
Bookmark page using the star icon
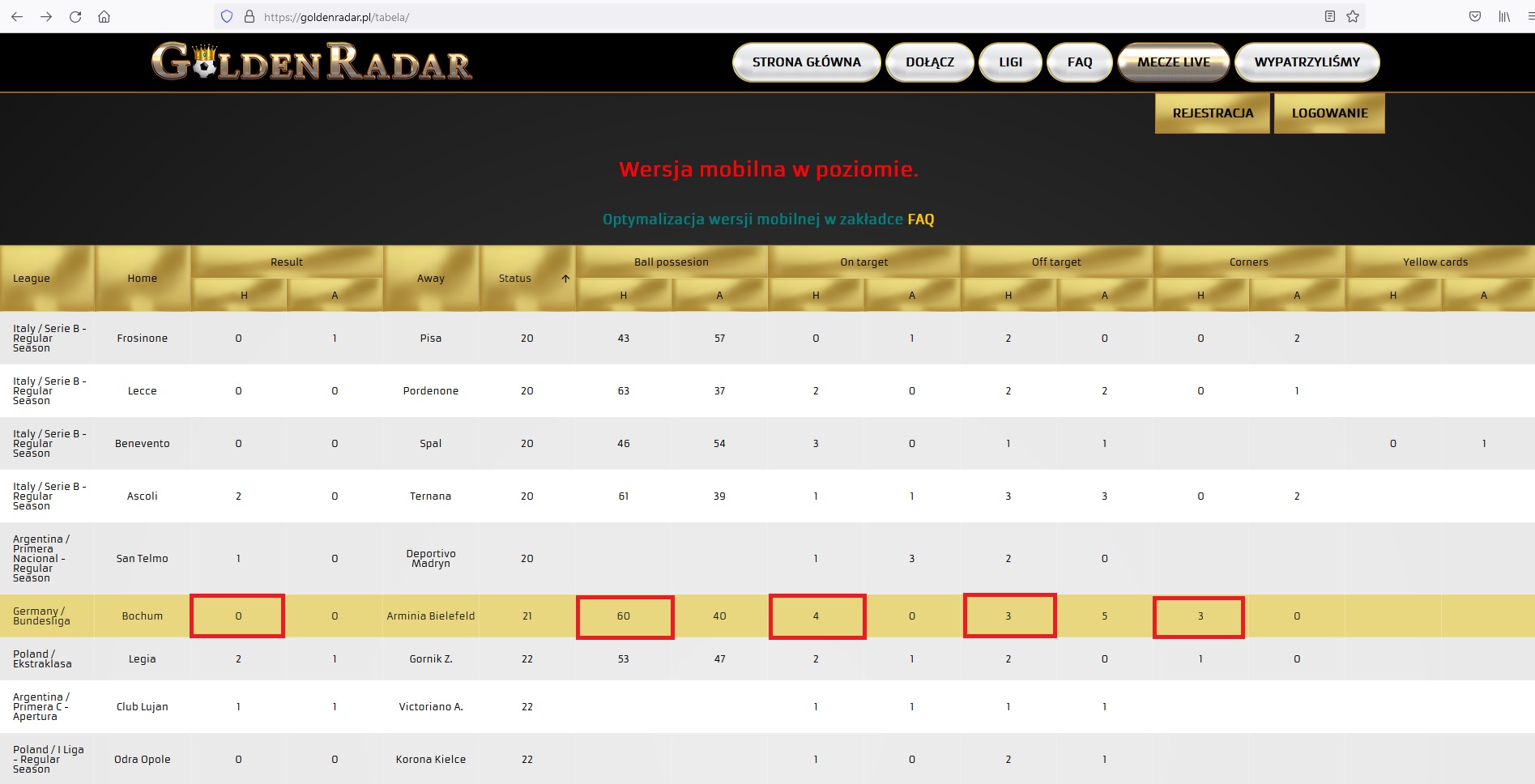coord(1353,16)
